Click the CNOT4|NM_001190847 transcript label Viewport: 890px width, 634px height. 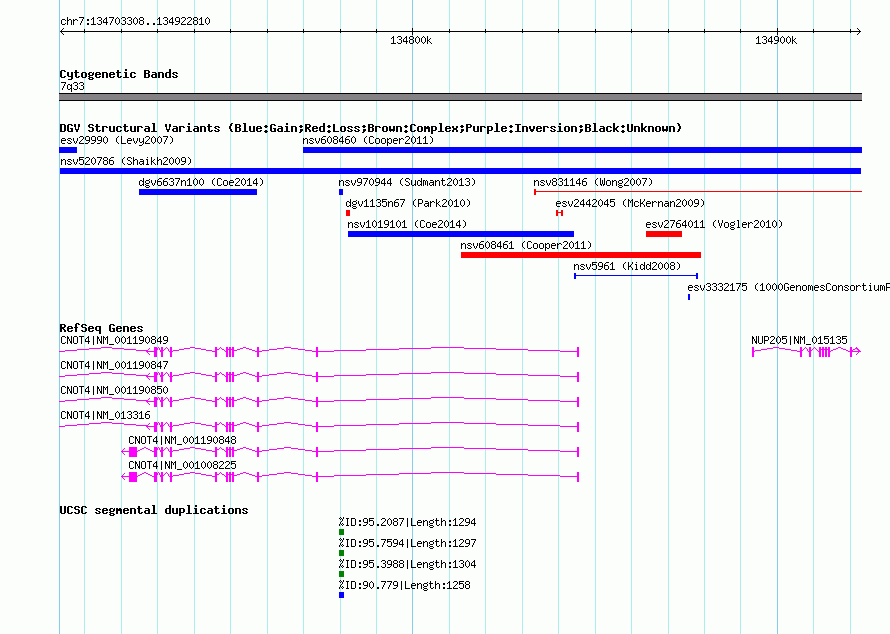[114, 366]
